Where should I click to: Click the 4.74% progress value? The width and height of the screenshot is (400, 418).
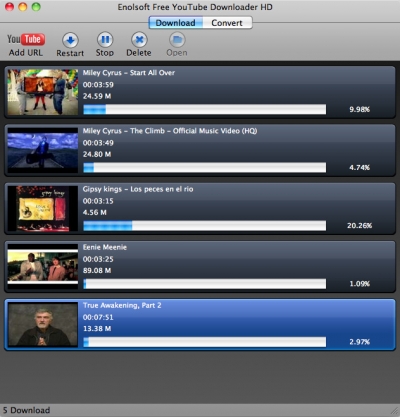tap(359, 167)
